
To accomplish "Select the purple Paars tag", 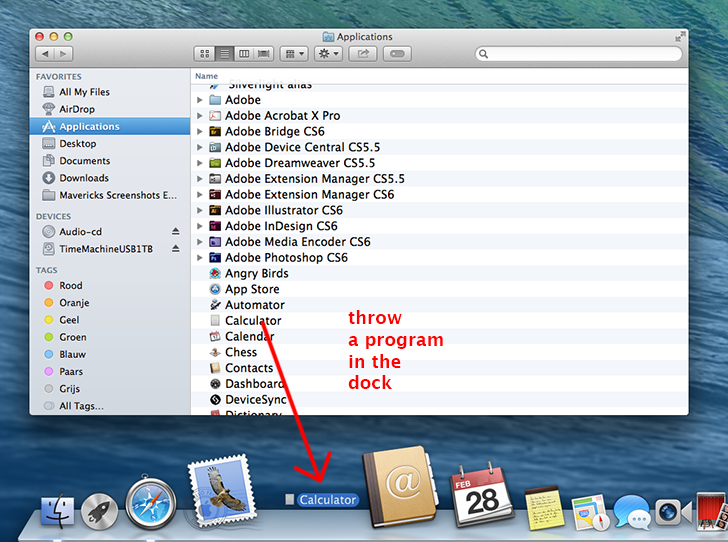I will [x=110, y=372].
